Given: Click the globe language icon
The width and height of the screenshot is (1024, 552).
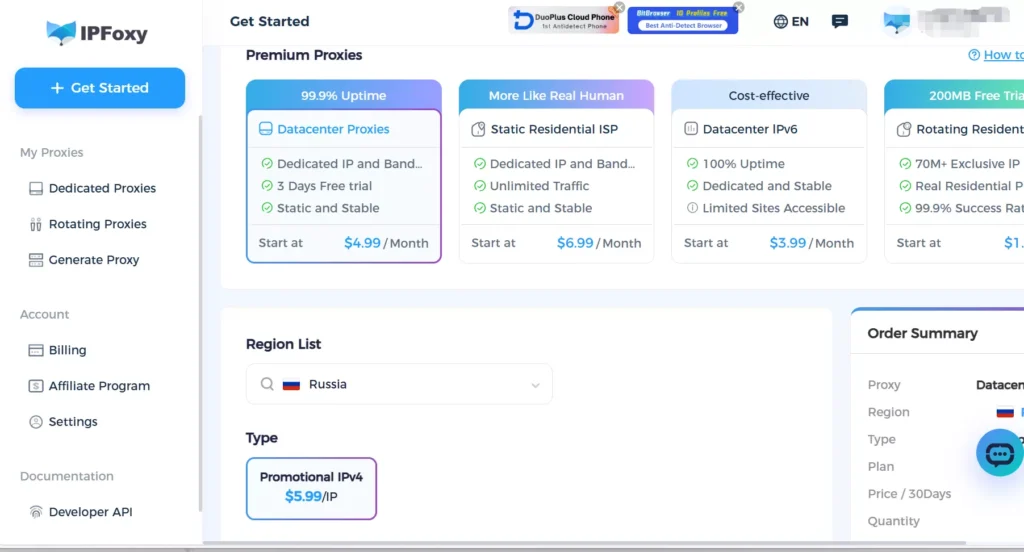Looking at the screenshot, I should tap(781, 22).
